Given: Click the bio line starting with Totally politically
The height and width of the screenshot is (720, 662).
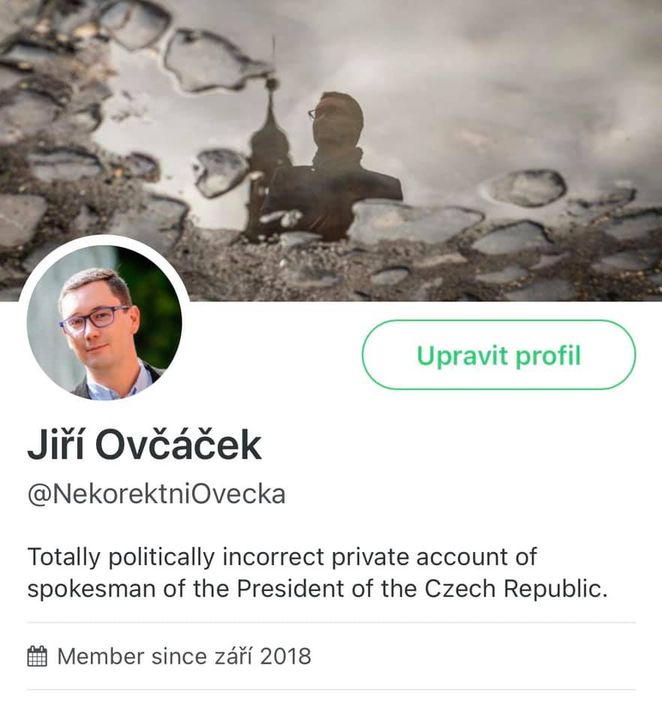Looking at the screenshot, I should point(282,557).
